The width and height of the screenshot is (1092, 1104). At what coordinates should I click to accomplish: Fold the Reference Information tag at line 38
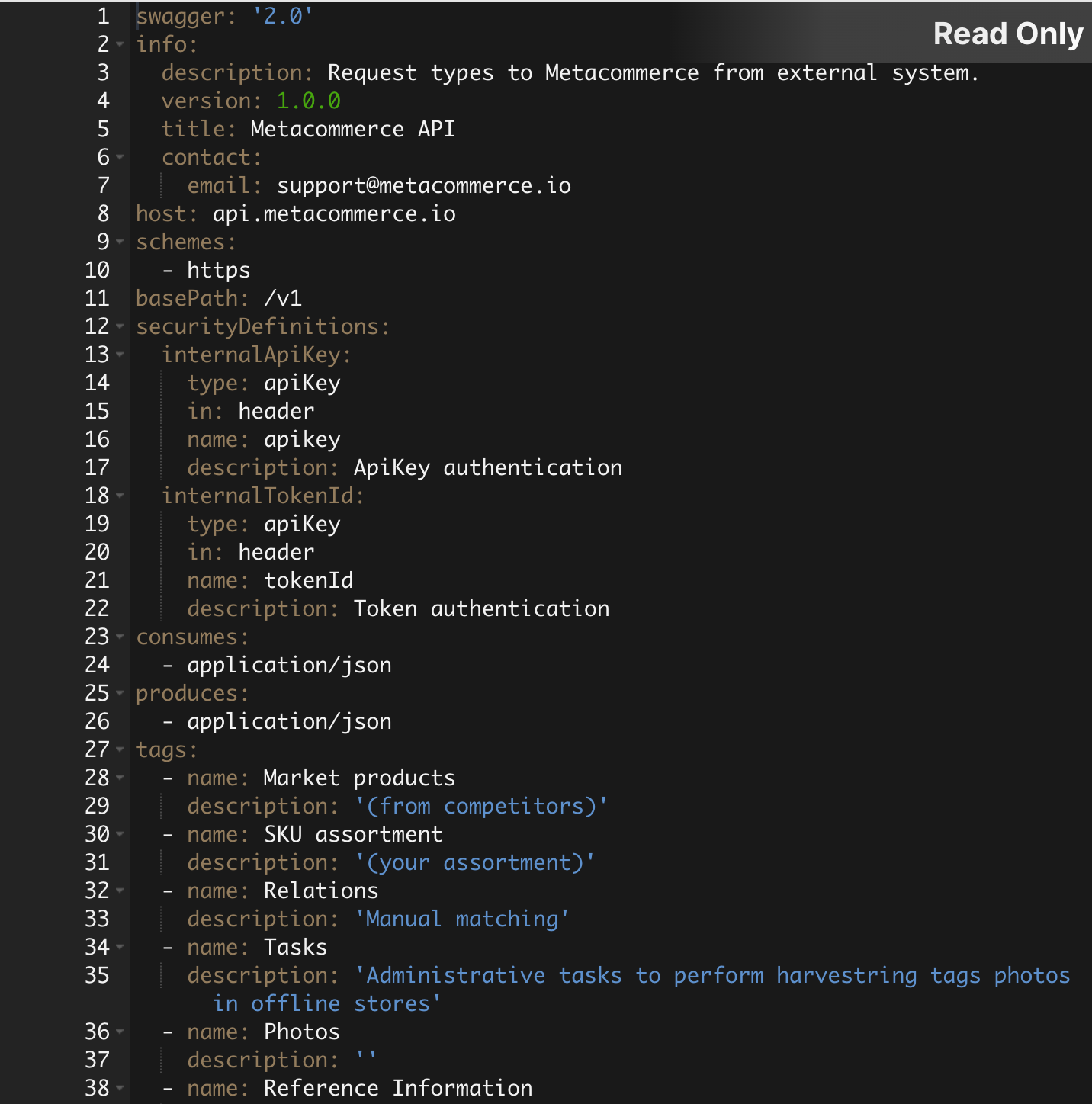(120, 1088)
